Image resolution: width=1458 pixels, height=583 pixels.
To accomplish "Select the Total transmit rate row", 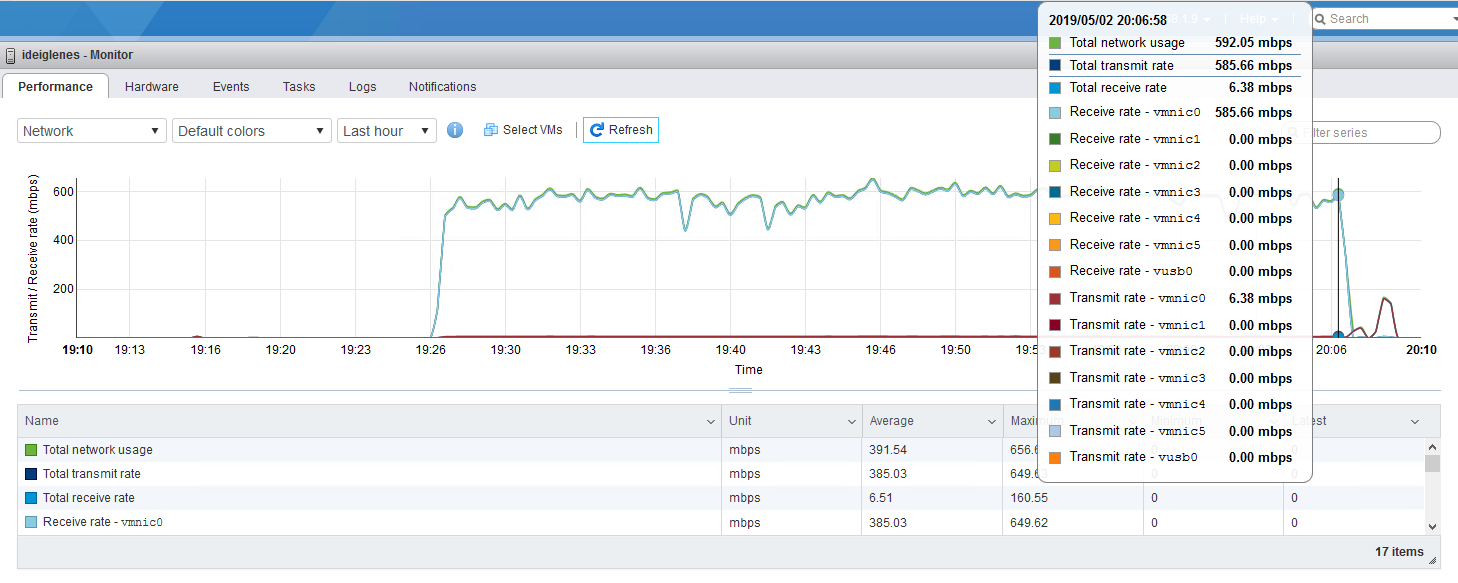I will 720,474.
